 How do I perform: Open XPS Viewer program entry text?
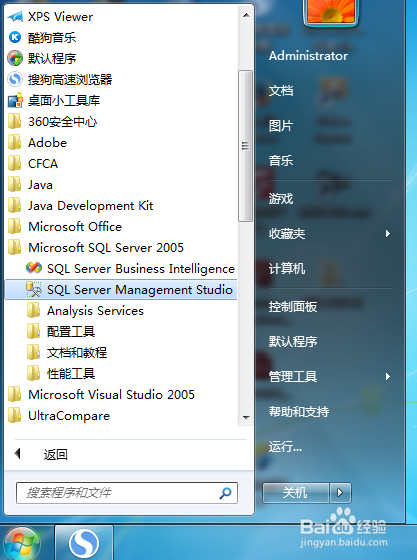(60, 16)
